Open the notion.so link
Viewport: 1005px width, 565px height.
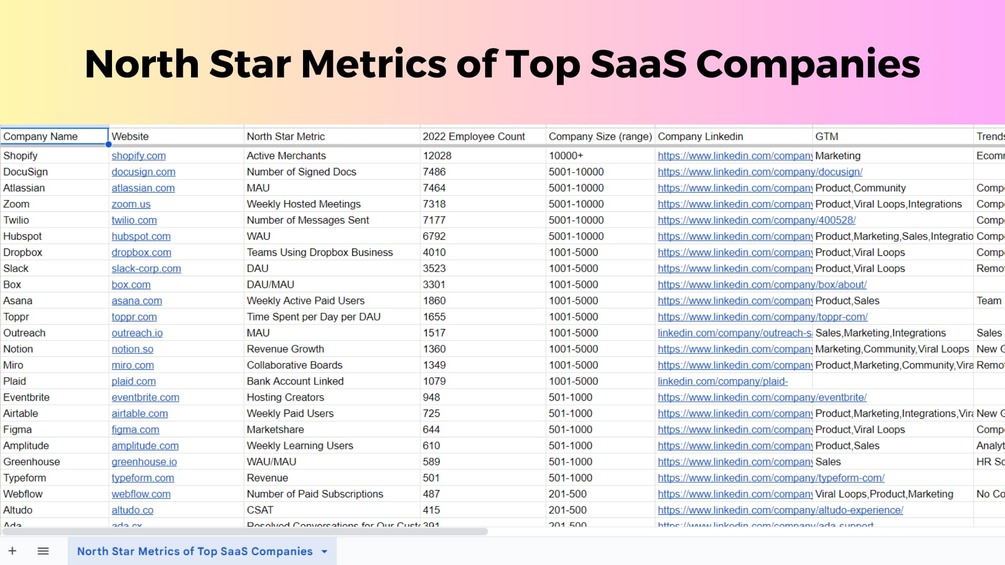[133, 349]
